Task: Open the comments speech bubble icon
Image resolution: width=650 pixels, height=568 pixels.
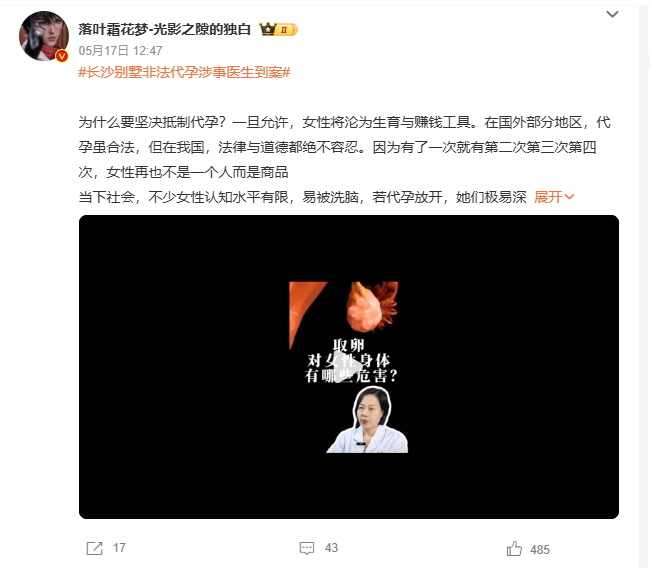Action: (x=307, y=548)
